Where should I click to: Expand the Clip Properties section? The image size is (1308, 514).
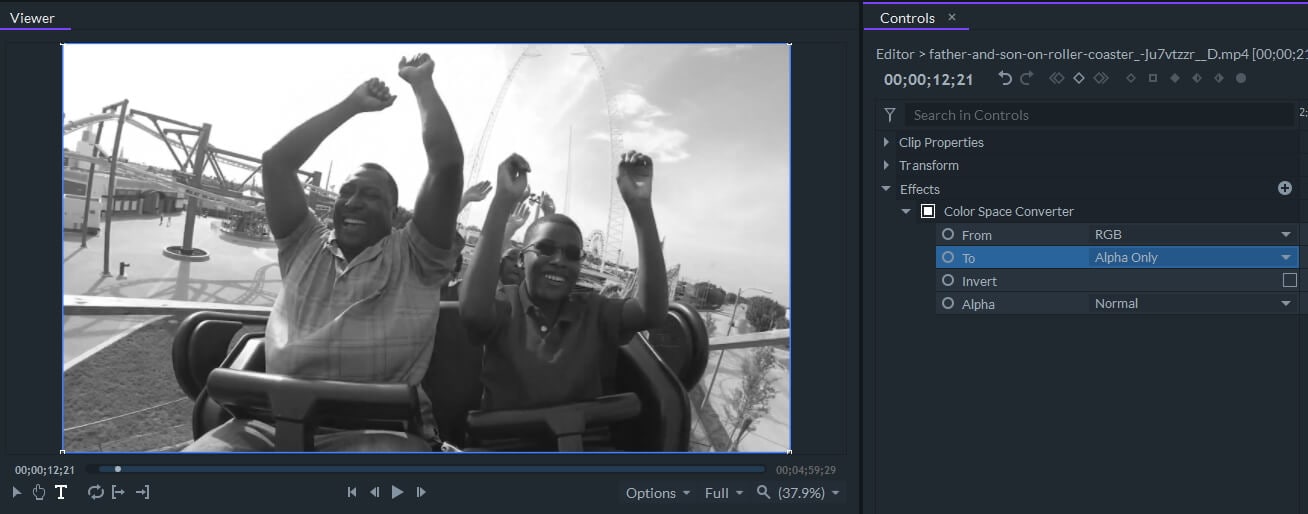coord(886,142)
